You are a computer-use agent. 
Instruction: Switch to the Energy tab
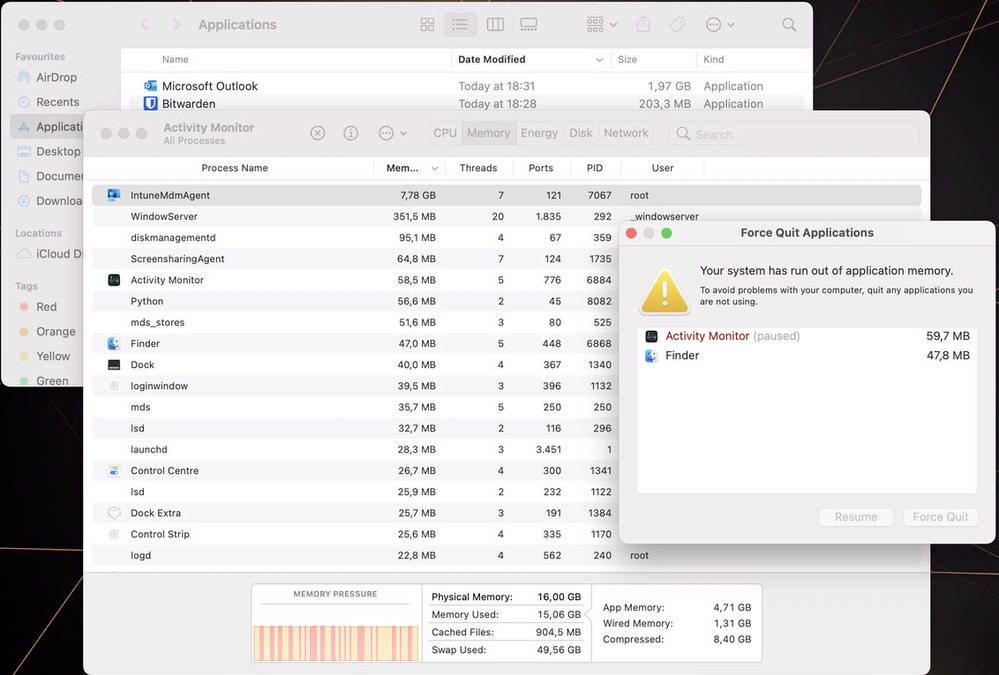[x=539, y=133]
